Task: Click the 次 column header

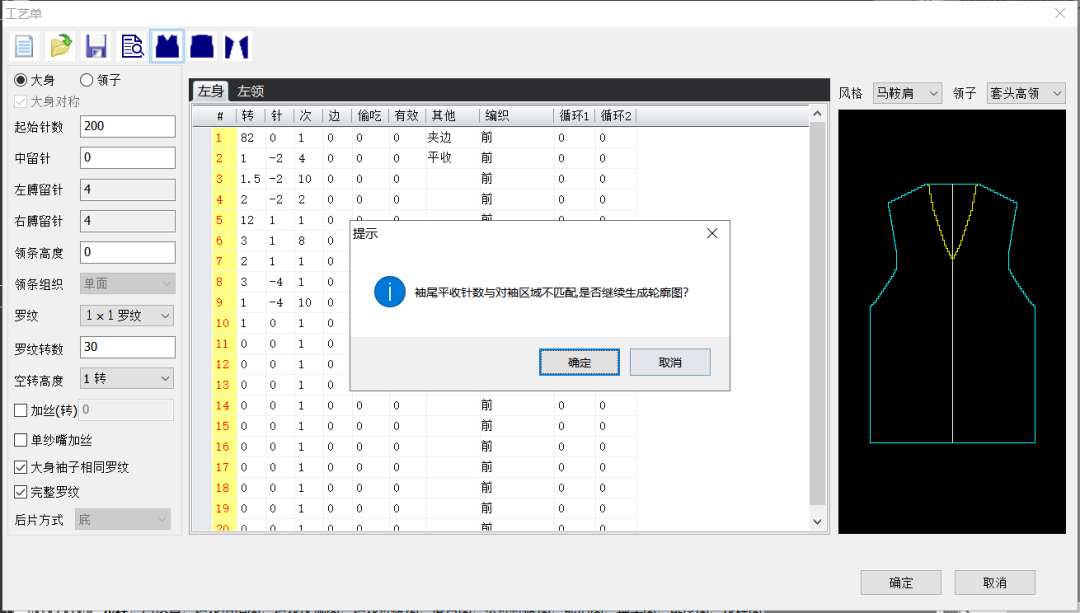Action: [309, 116]
